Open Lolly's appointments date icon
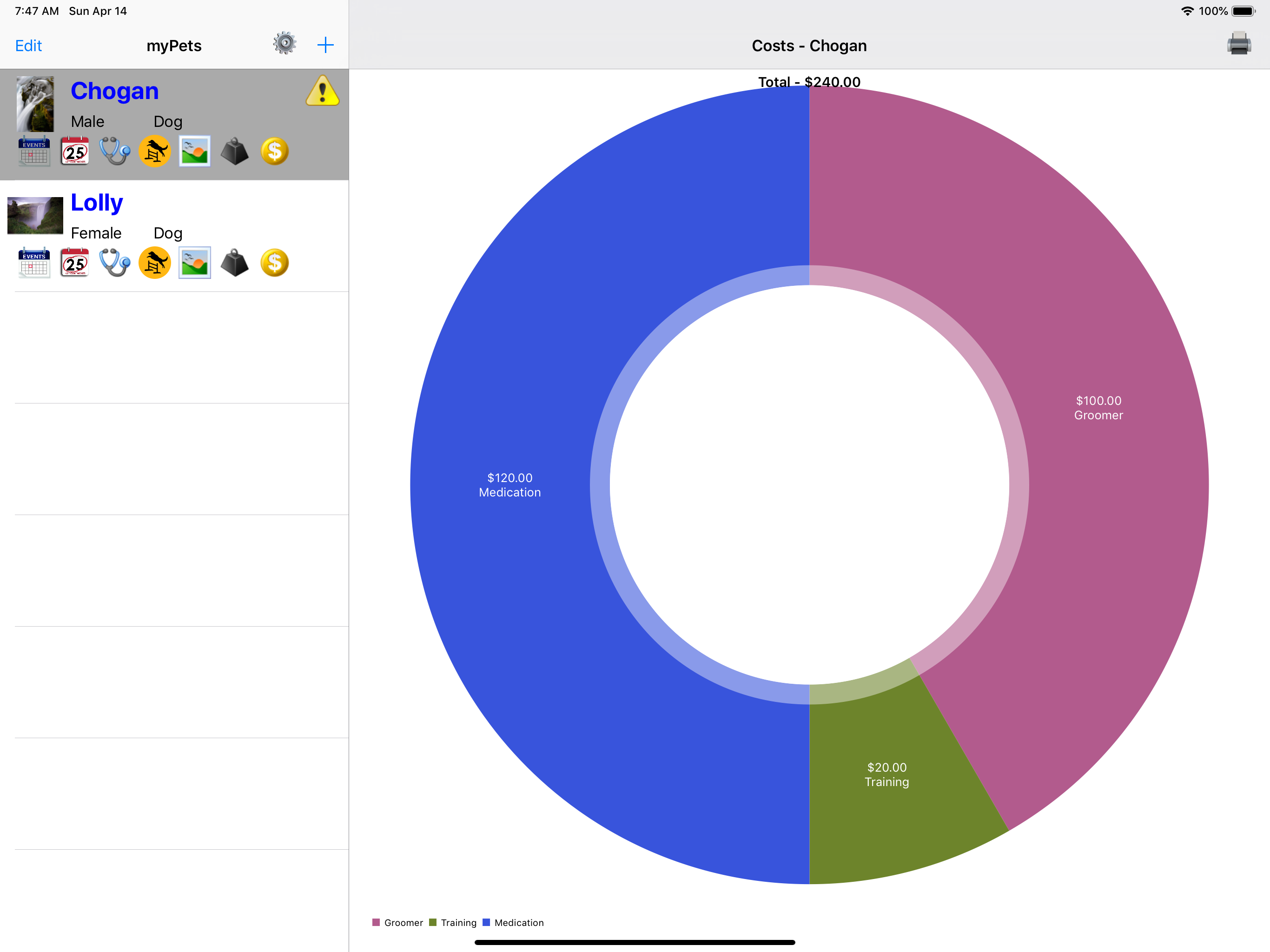 [x=75, y=262]
